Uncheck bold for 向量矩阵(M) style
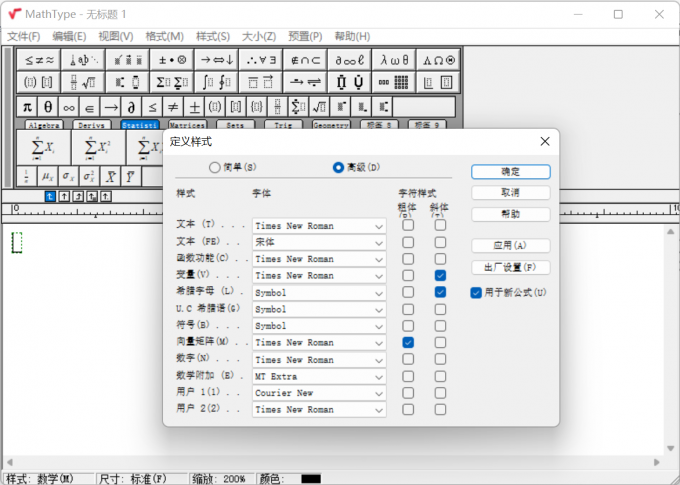The image size is (680, 485). click(x=408, y=343)
